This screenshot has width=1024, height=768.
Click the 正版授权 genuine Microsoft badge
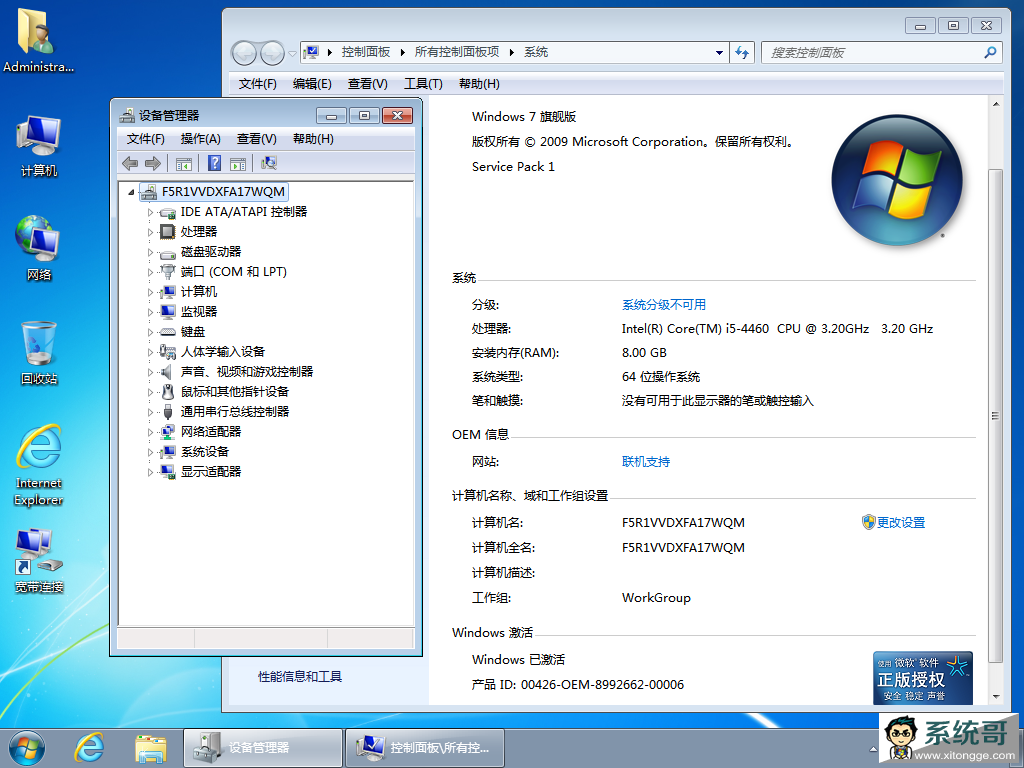pos(923,678)
